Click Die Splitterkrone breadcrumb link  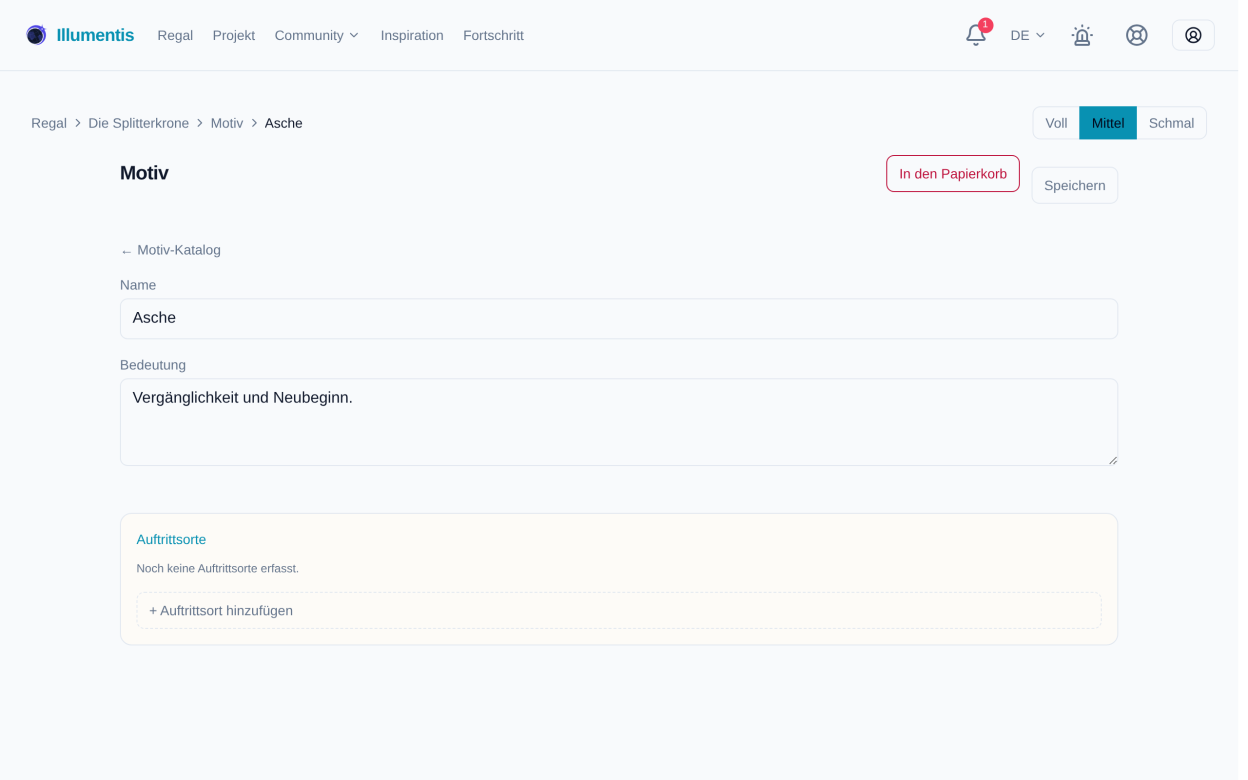139,123
